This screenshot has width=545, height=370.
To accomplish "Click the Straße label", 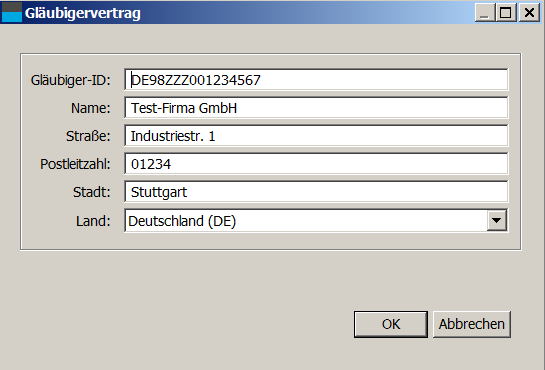I will 88,136.
